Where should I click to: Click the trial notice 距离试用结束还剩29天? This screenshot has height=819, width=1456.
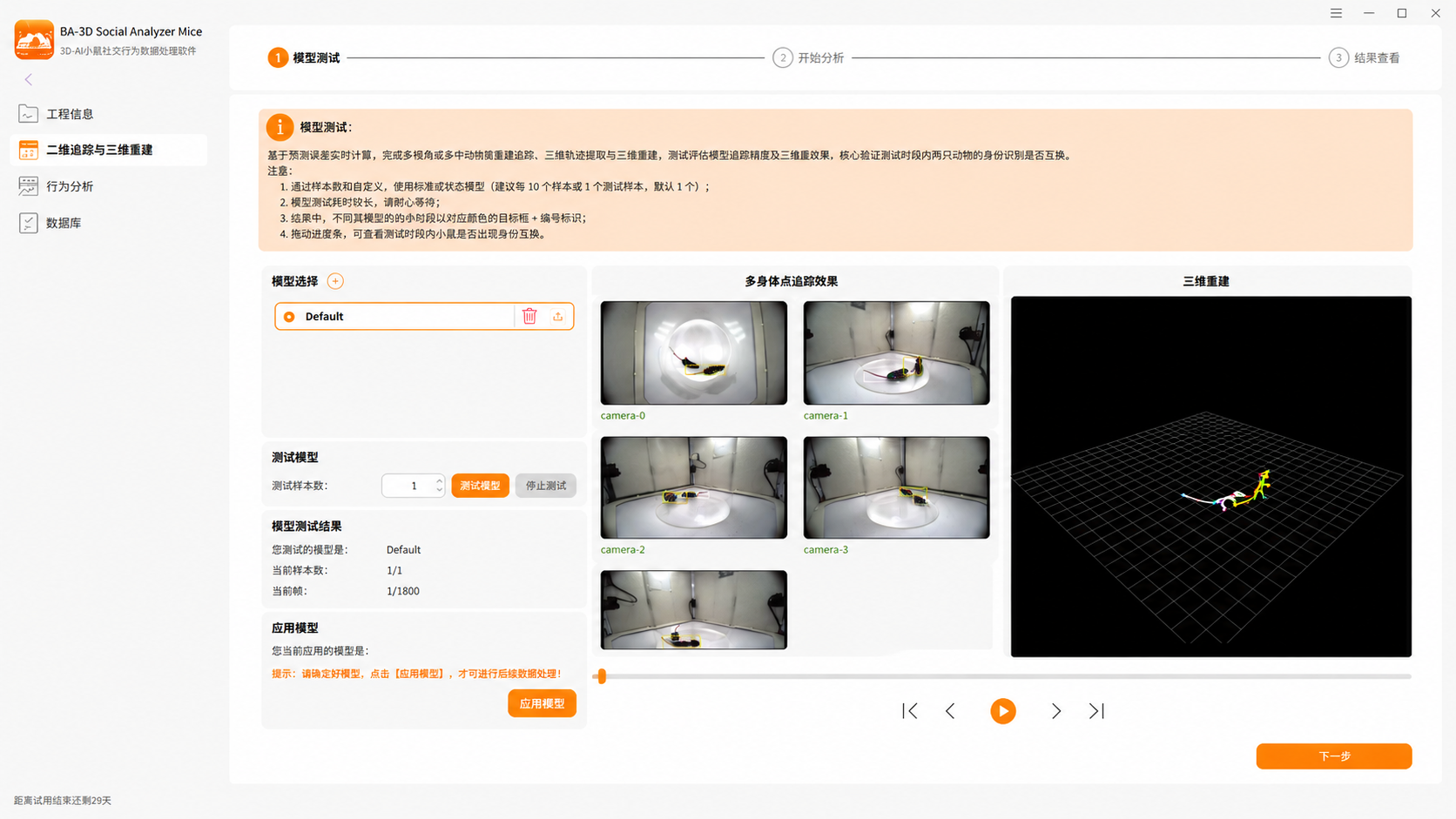[x=63, y=801]
